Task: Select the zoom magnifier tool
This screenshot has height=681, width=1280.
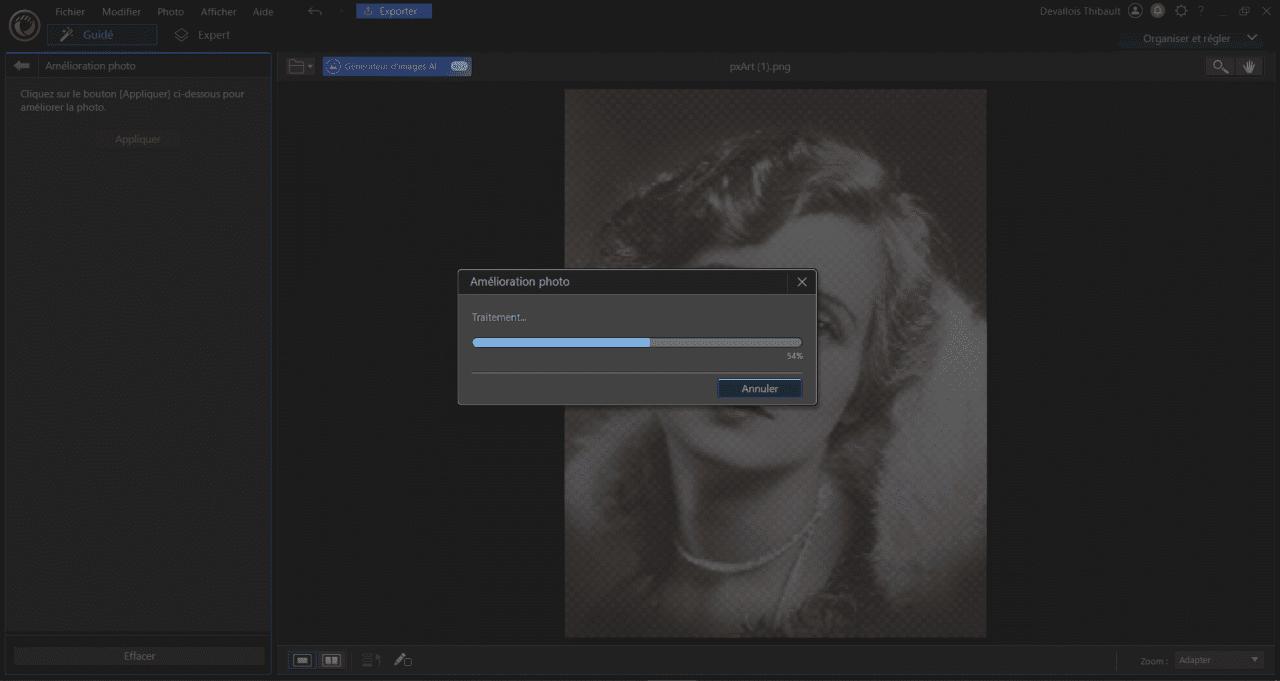Action: click(x=1220, y=66)
